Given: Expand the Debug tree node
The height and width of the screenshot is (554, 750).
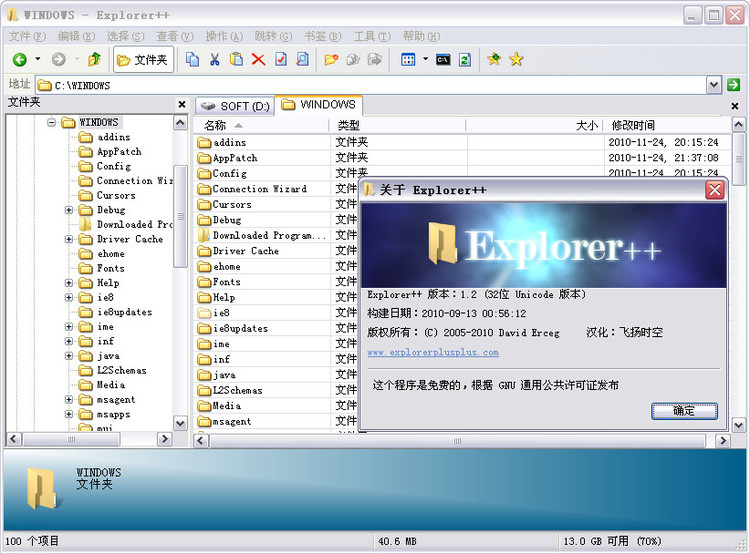Looking at the screenshot, I should 69,210.
